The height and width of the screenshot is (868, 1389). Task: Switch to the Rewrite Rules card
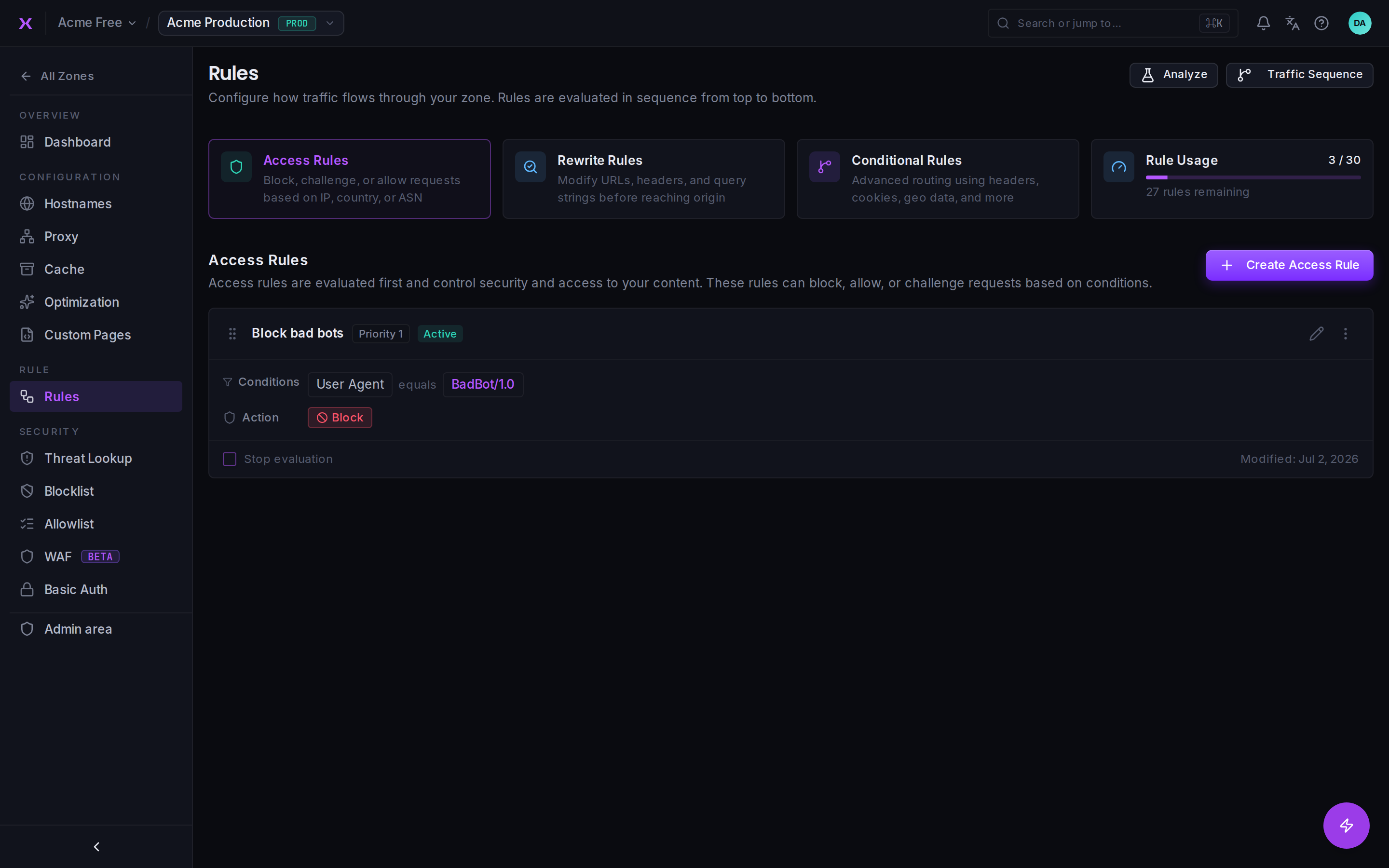[643, 178]
